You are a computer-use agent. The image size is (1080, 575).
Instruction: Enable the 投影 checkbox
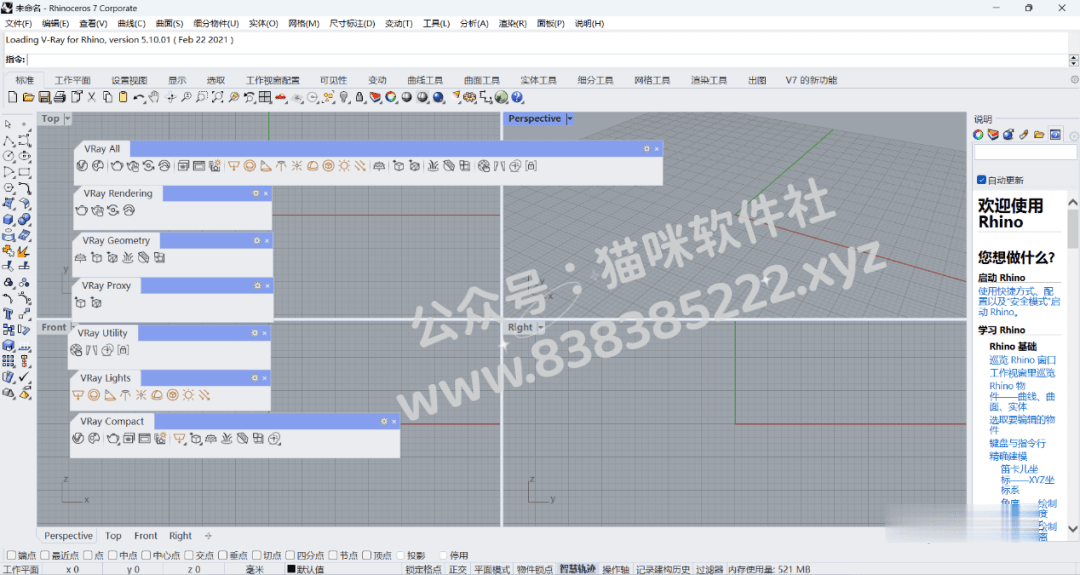coord(401,555)
